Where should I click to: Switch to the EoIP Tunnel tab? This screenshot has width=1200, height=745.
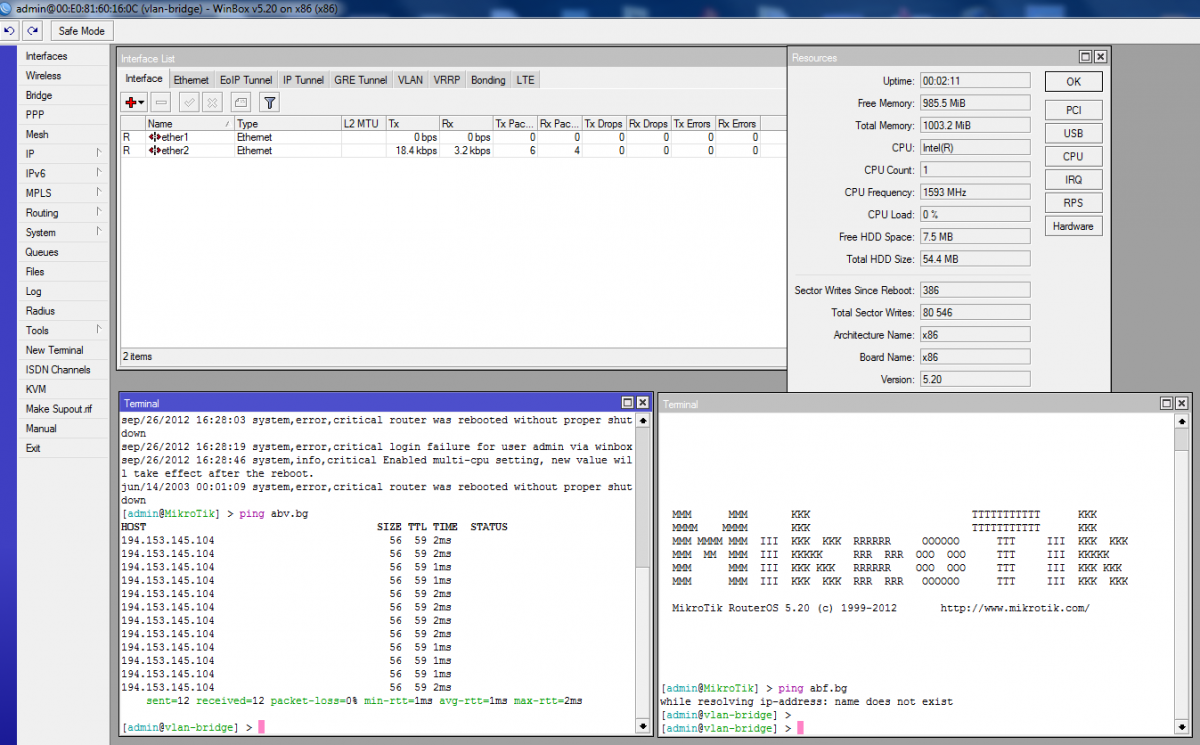(x=245, y=80)
